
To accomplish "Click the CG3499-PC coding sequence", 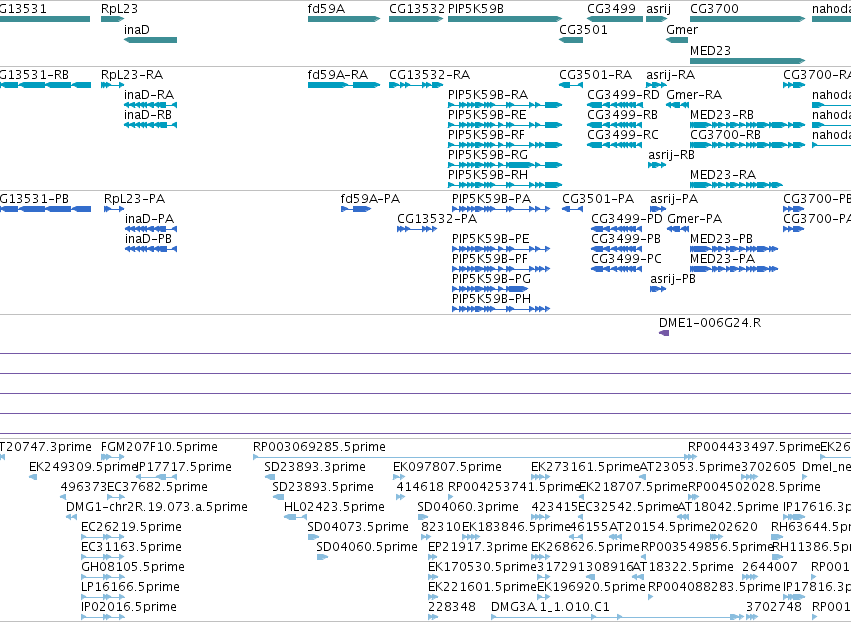I will [617, 269].
